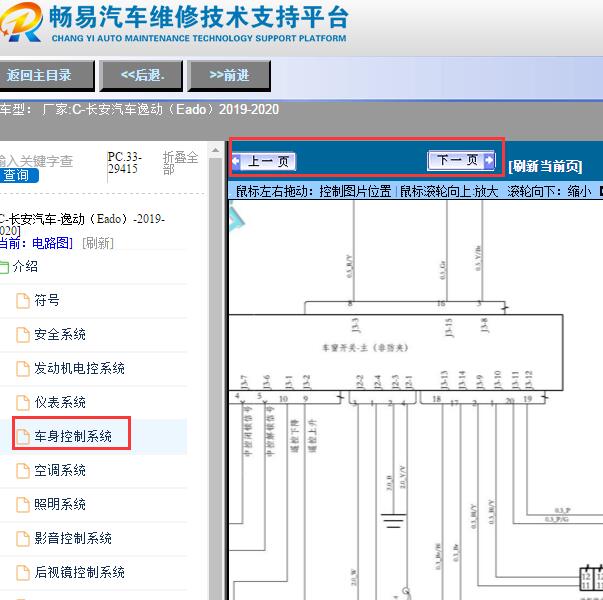Click the mouse-control hint bar text

tap(415, 191)
